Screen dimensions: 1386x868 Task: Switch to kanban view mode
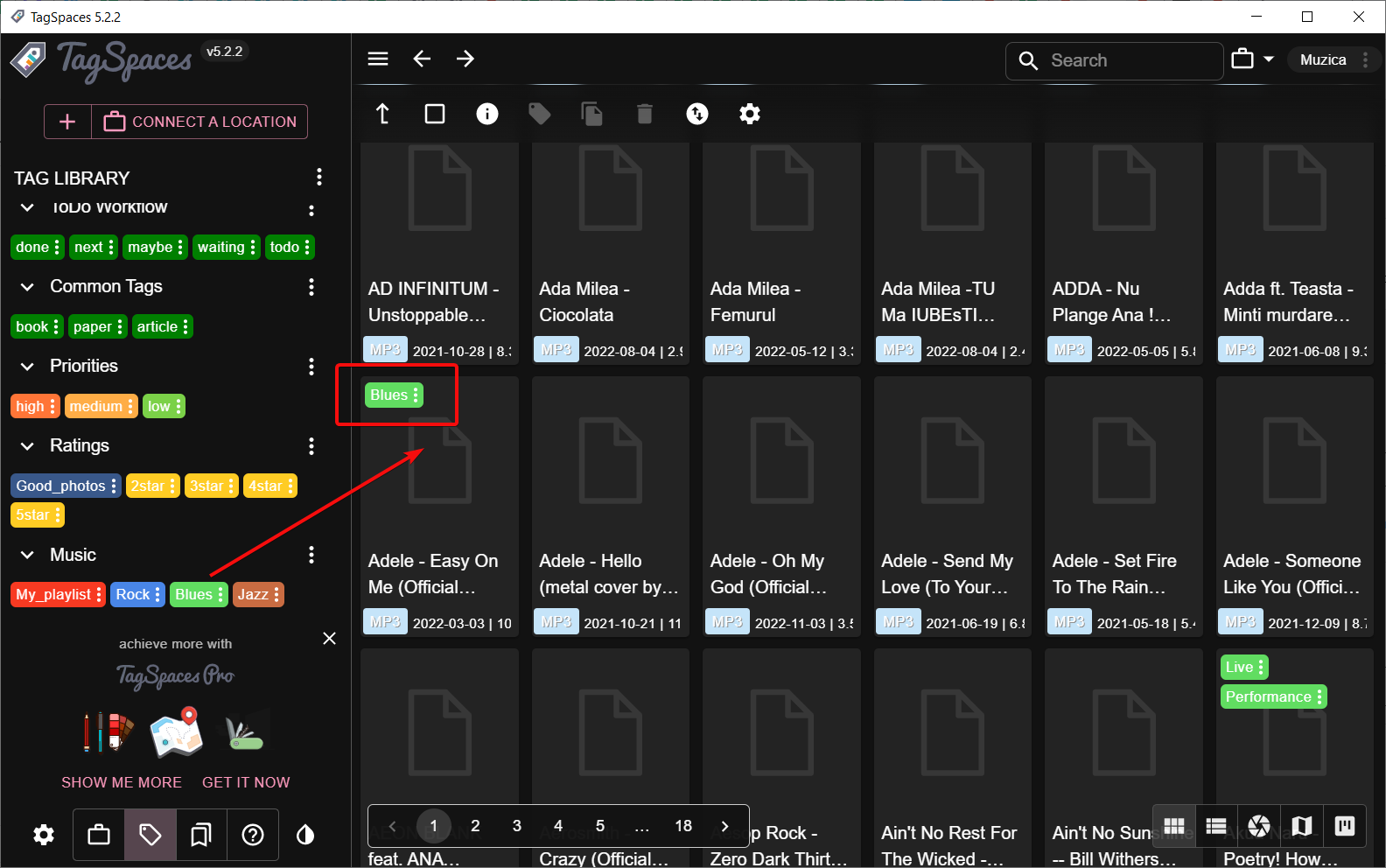pos(1345,826)
